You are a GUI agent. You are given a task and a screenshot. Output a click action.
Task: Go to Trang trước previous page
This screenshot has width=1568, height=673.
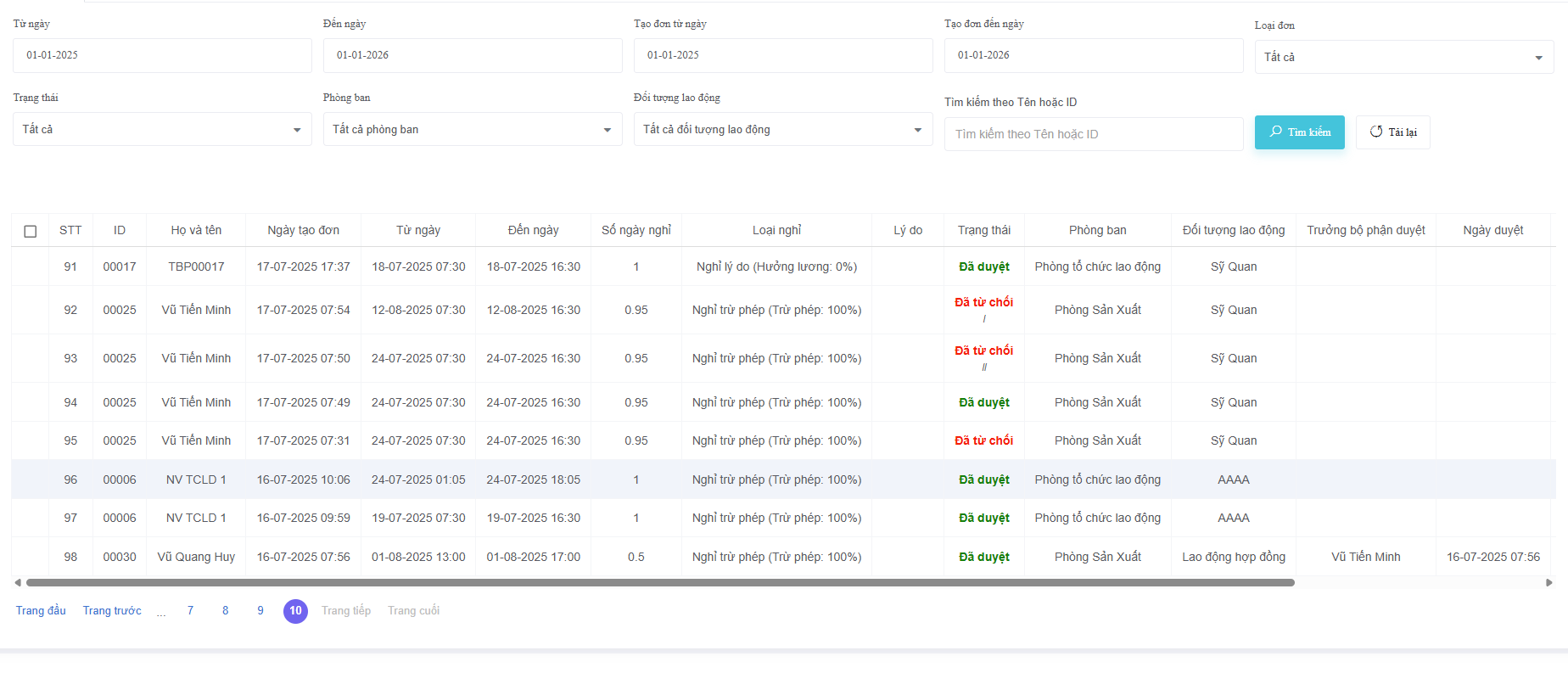tap(112, 611)
